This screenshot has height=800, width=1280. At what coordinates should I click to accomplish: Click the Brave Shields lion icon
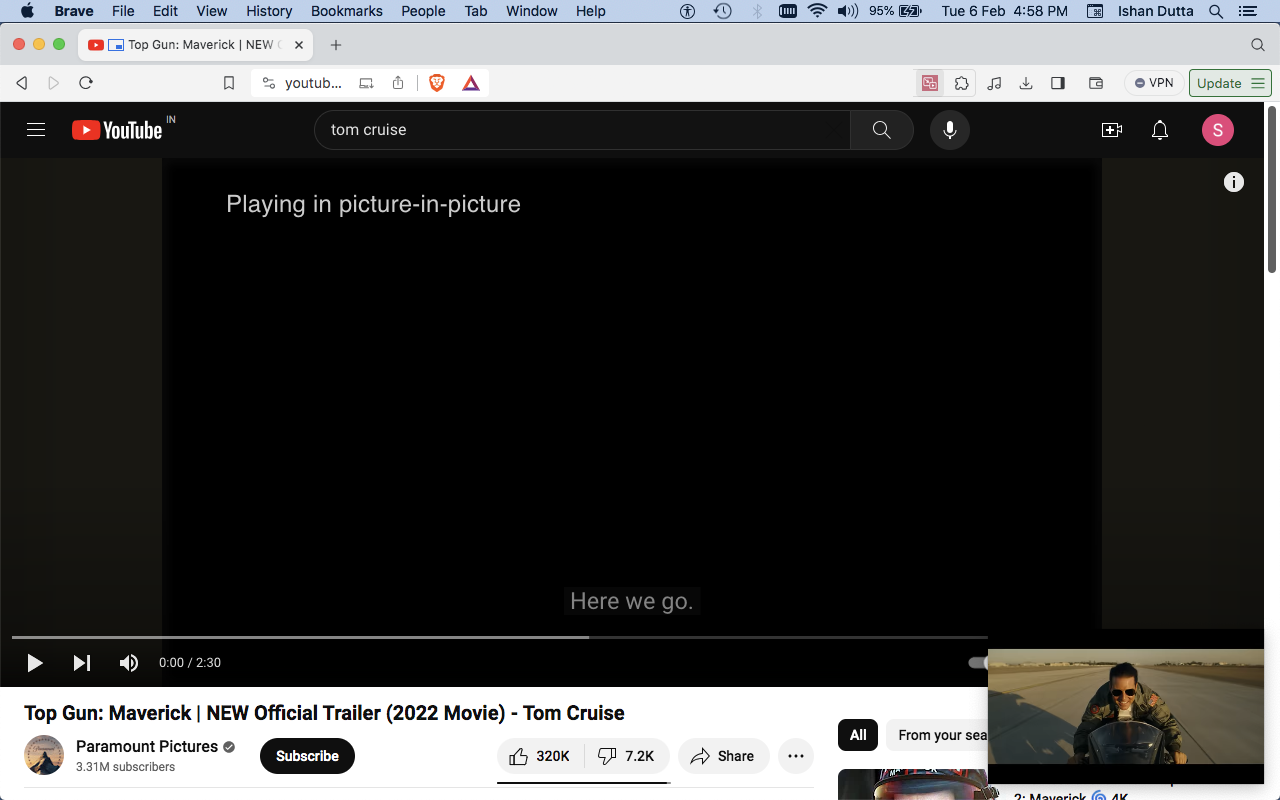[x=437, y=83]
